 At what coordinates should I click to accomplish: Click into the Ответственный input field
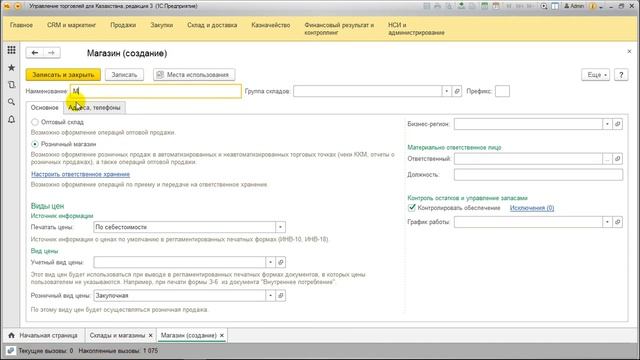pyautogui.click(x=528, y=159)
